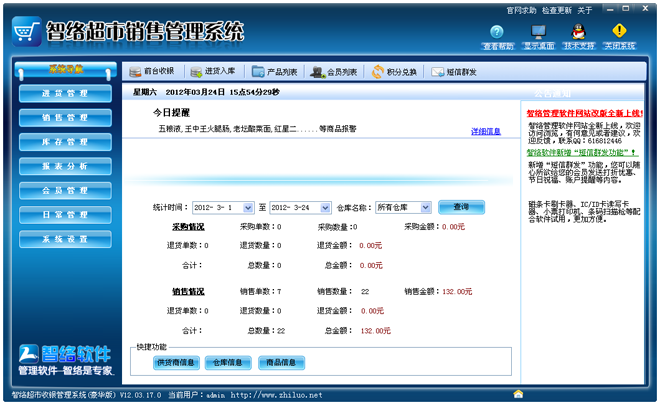Select 库存管理 in the sidebar
This screenshot has width=660, height=405.
click(x=65, y=142)
